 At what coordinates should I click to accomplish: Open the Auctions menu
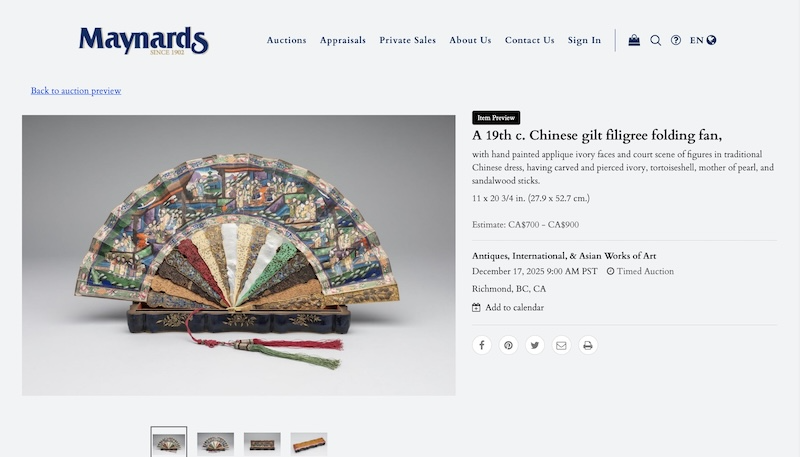click(286, 40)
